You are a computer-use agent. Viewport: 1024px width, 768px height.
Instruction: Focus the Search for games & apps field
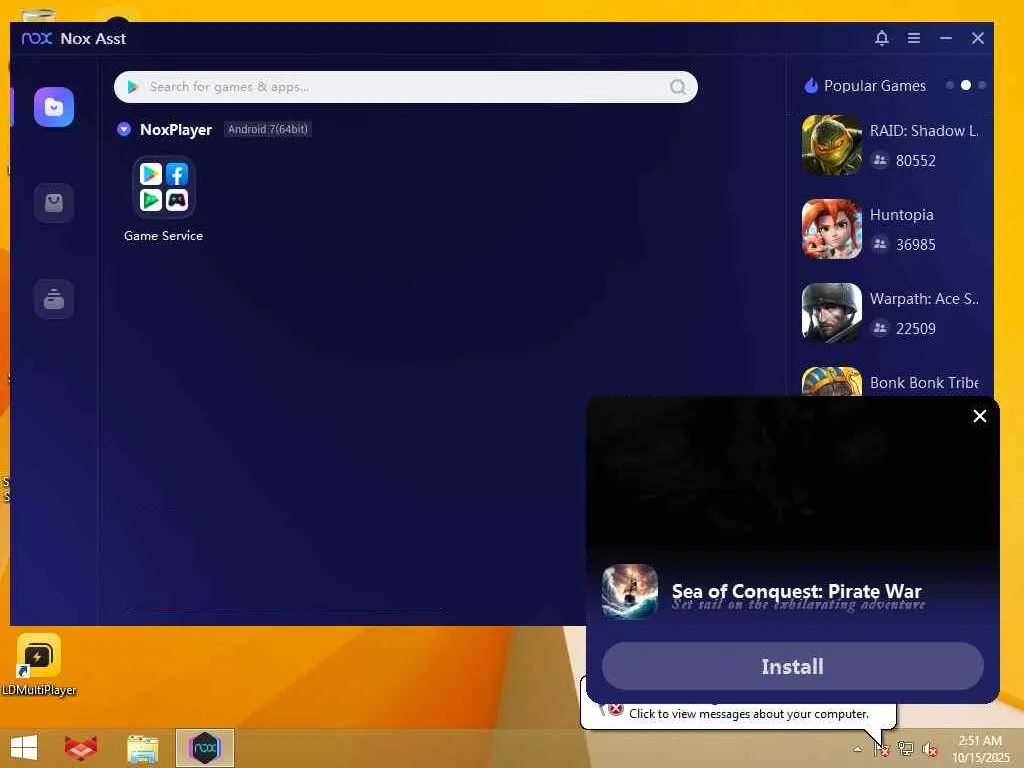click(x=406, y=87)
